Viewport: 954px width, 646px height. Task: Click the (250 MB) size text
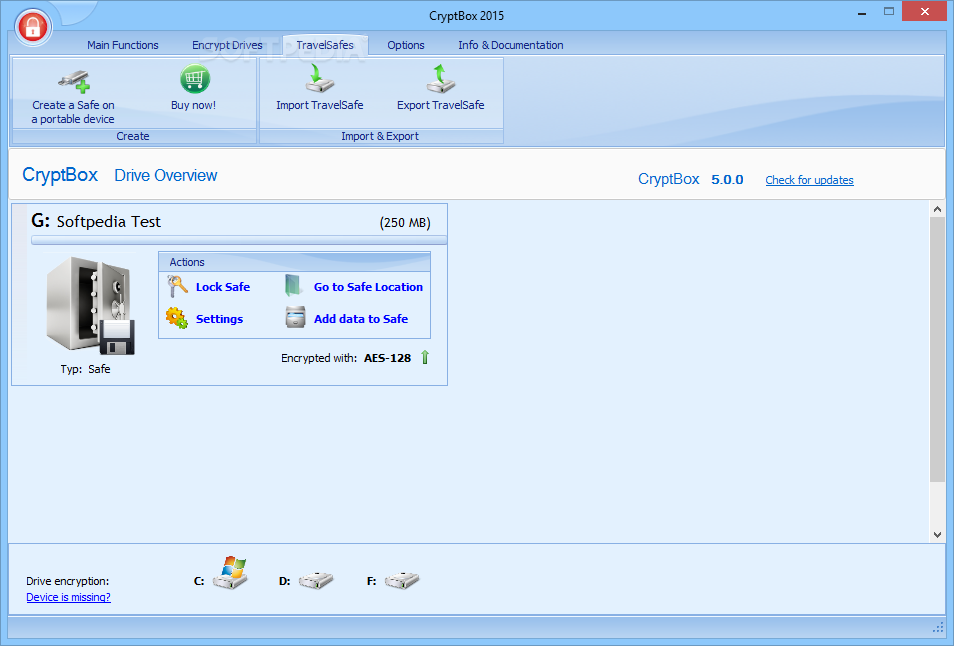coord(405,223)
